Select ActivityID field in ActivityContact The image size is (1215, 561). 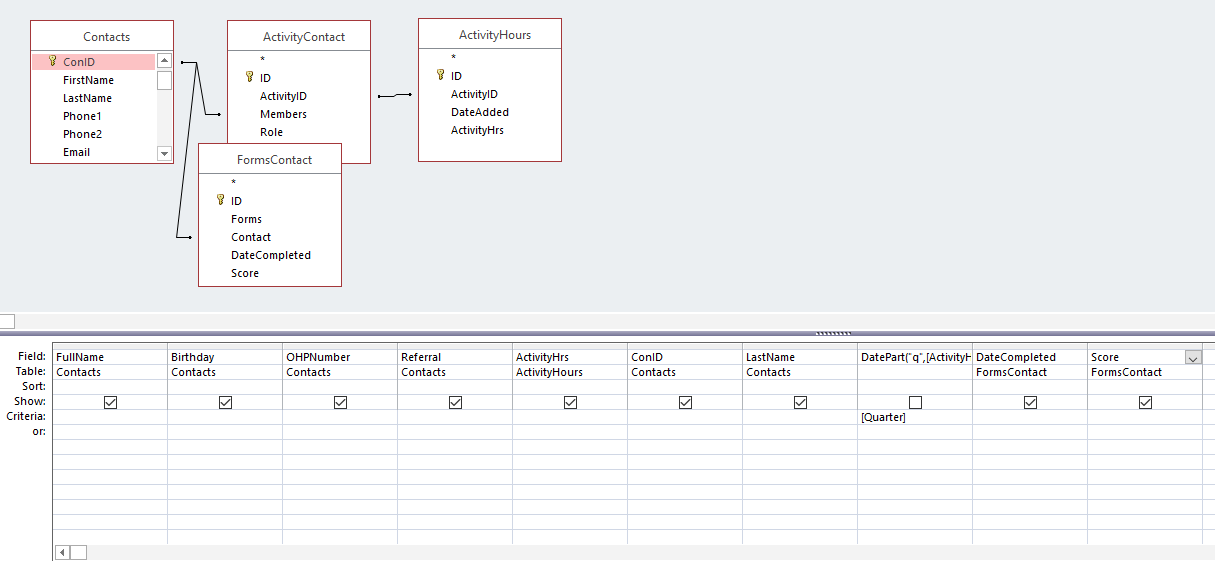[283, 96]
